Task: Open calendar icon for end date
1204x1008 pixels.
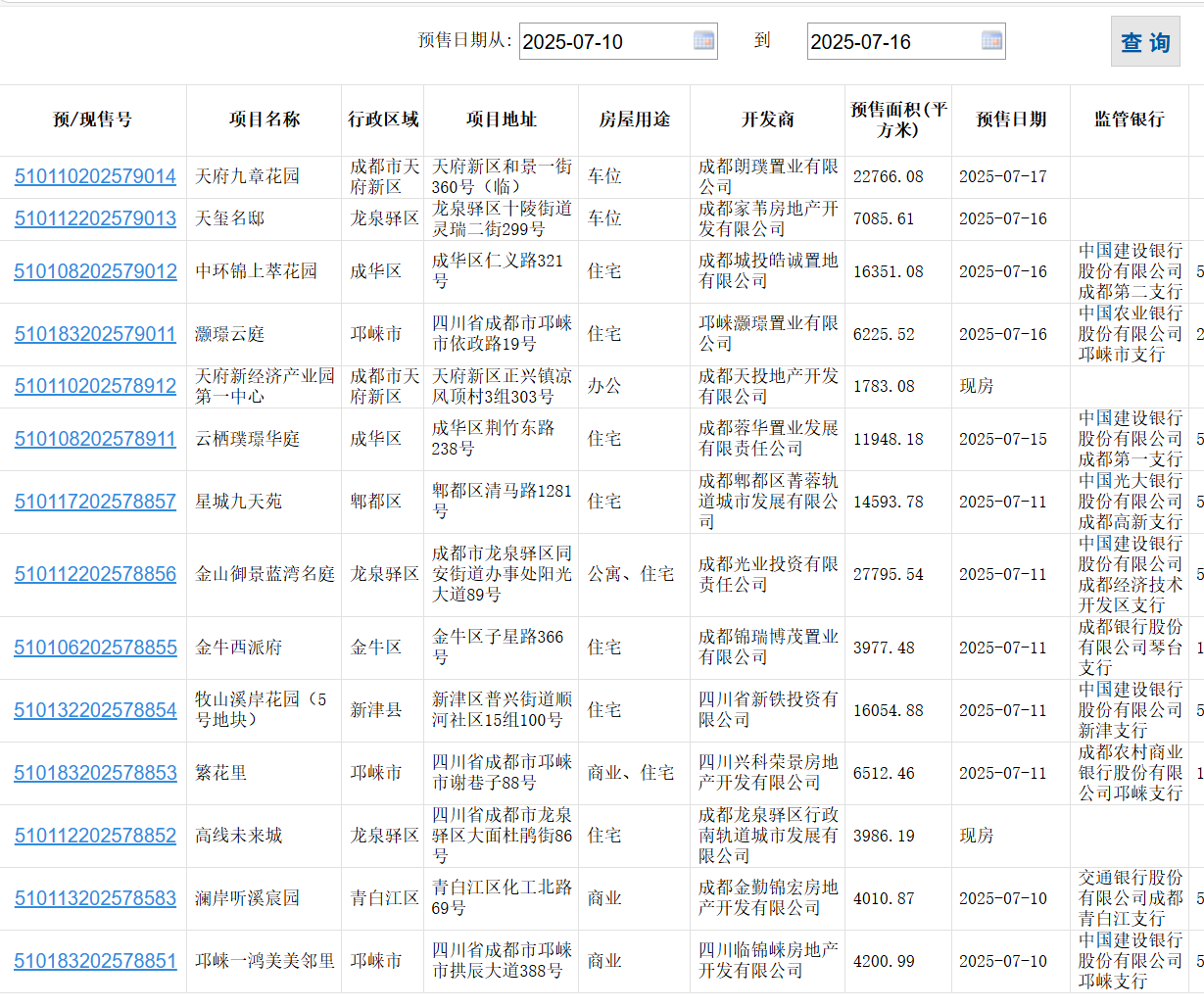Action: (991, 40)
